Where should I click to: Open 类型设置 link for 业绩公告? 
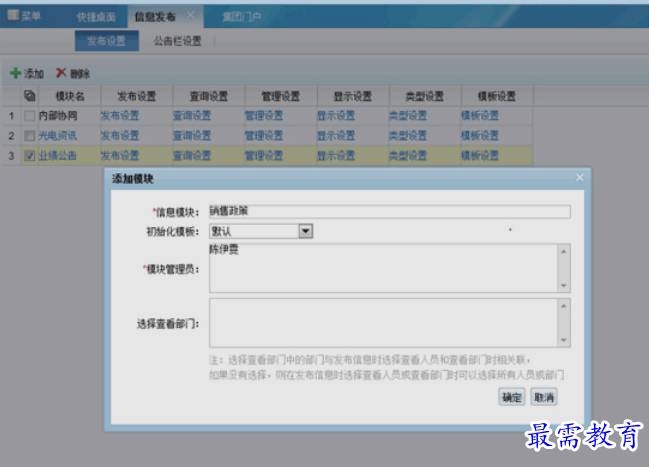point(408,156)
